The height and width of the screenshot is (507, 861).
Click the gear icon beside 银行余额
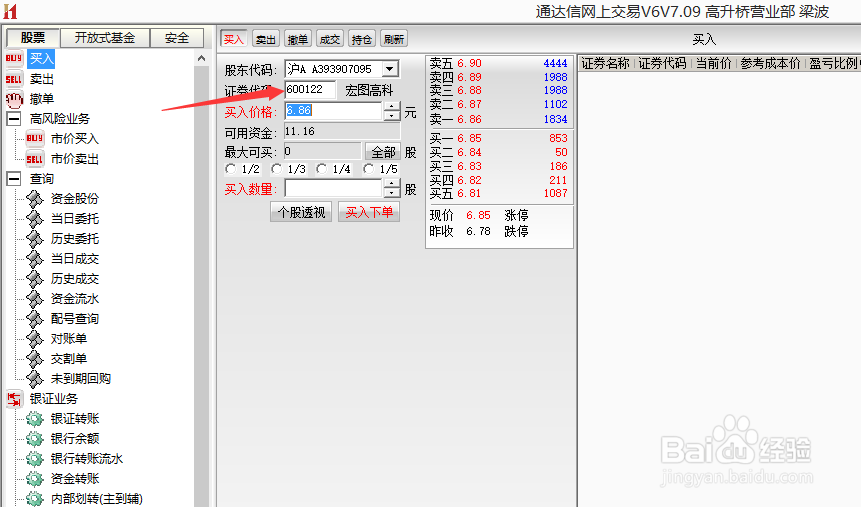[35, 439]
